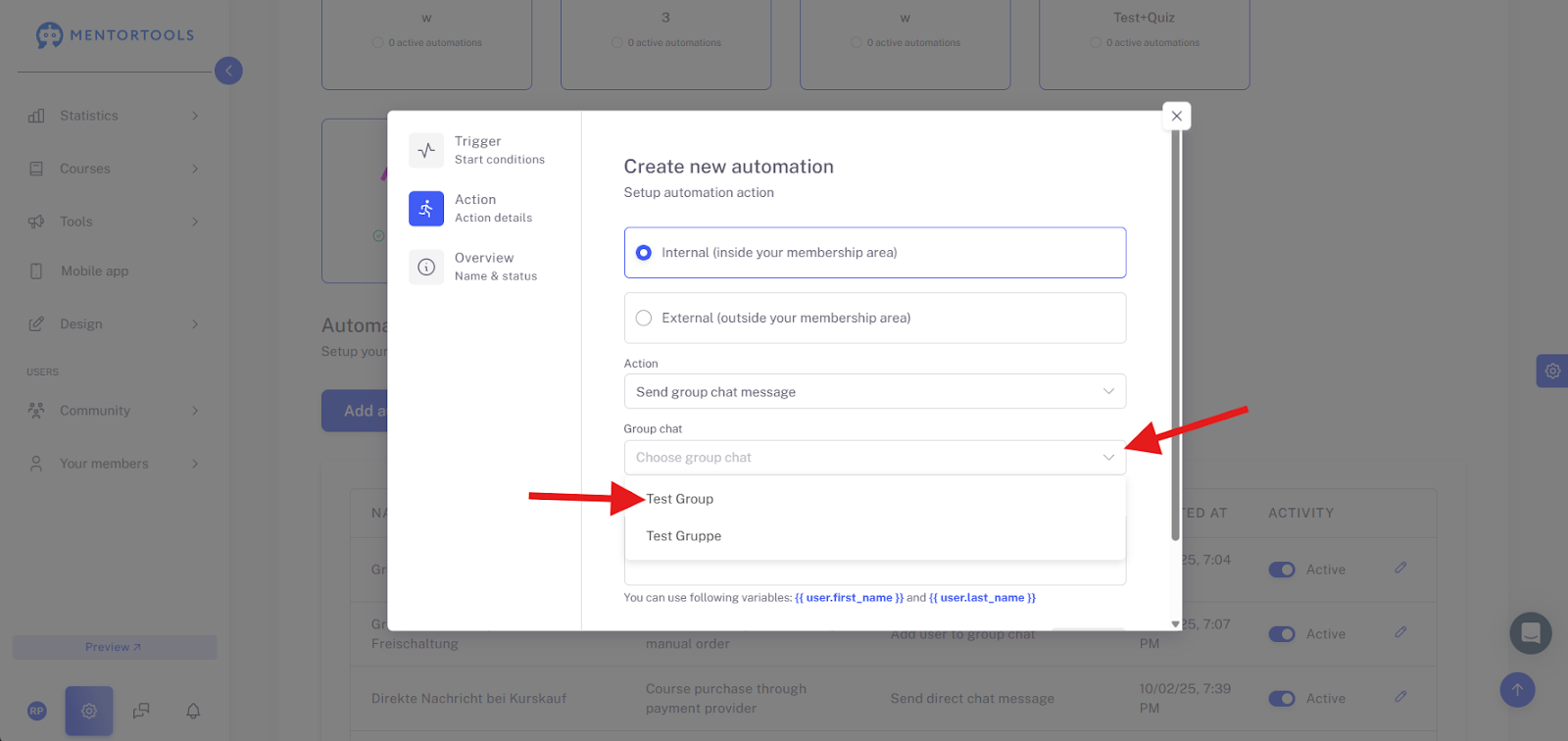Insert the {{ user.last_name }} variable
This screenshot has width=1568, height=741.
[983, 598]
